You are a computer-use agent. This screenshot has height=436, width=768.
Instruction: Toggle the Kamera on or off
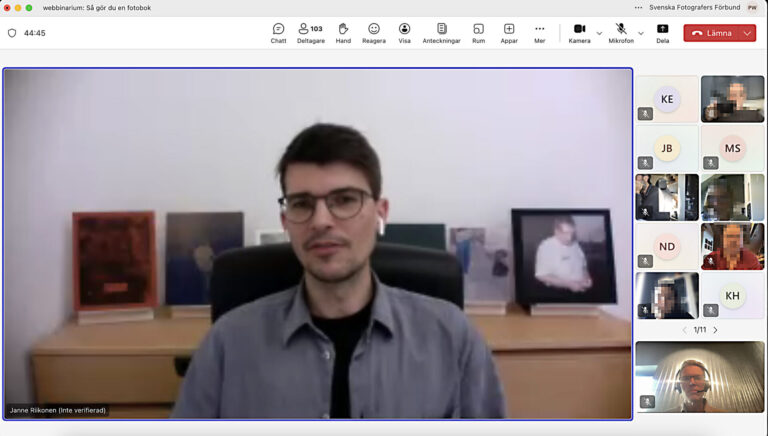coord(579,33)
